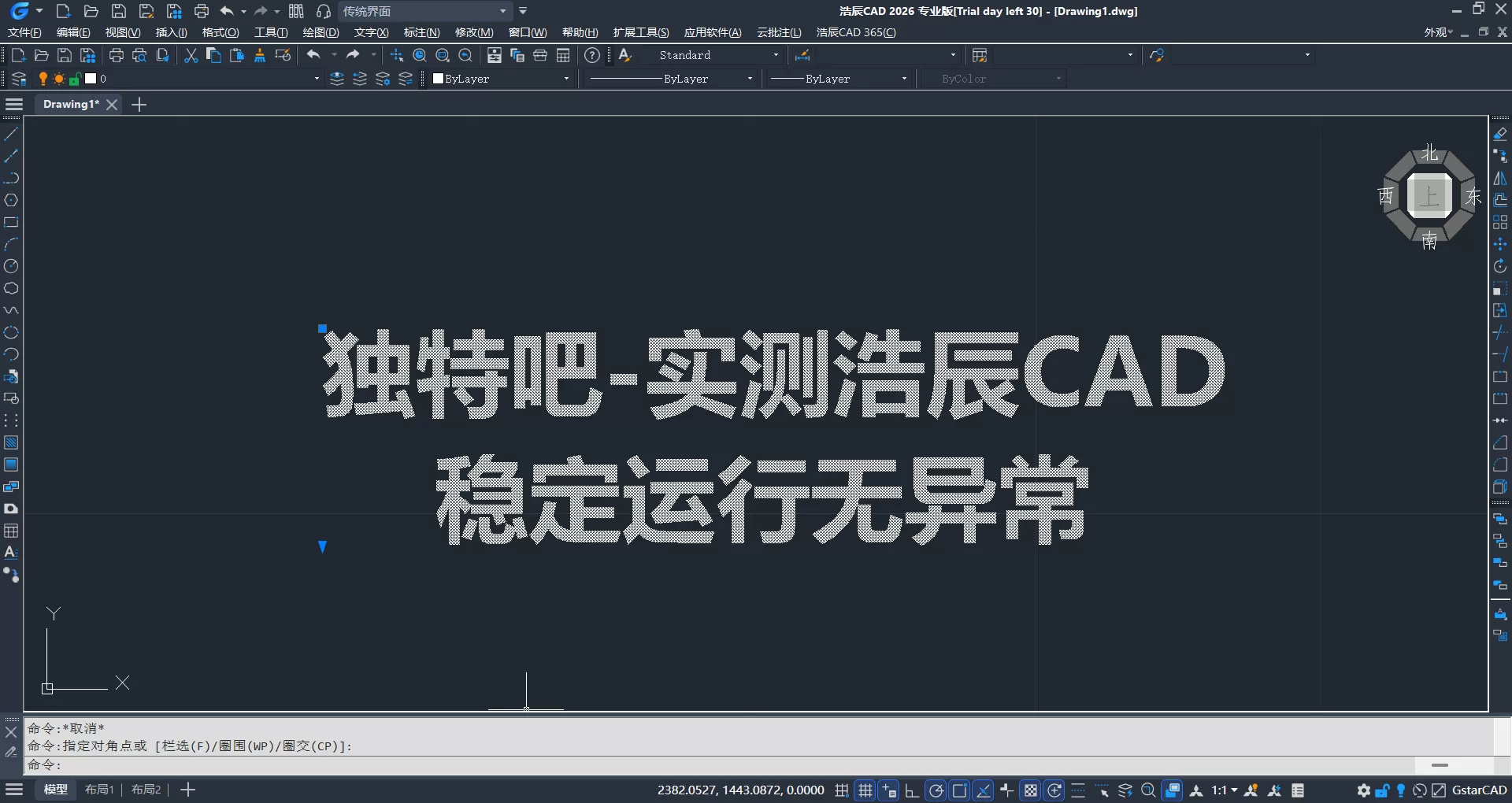Activate the Hatch tool on left toolbar
The image size is (1512, 803).
coord(11,442)
